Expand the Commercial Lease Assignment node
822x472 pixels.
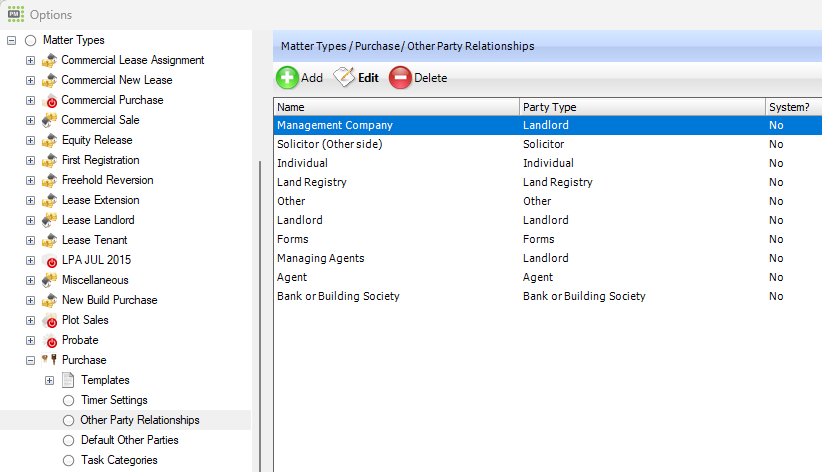point(30,60)
